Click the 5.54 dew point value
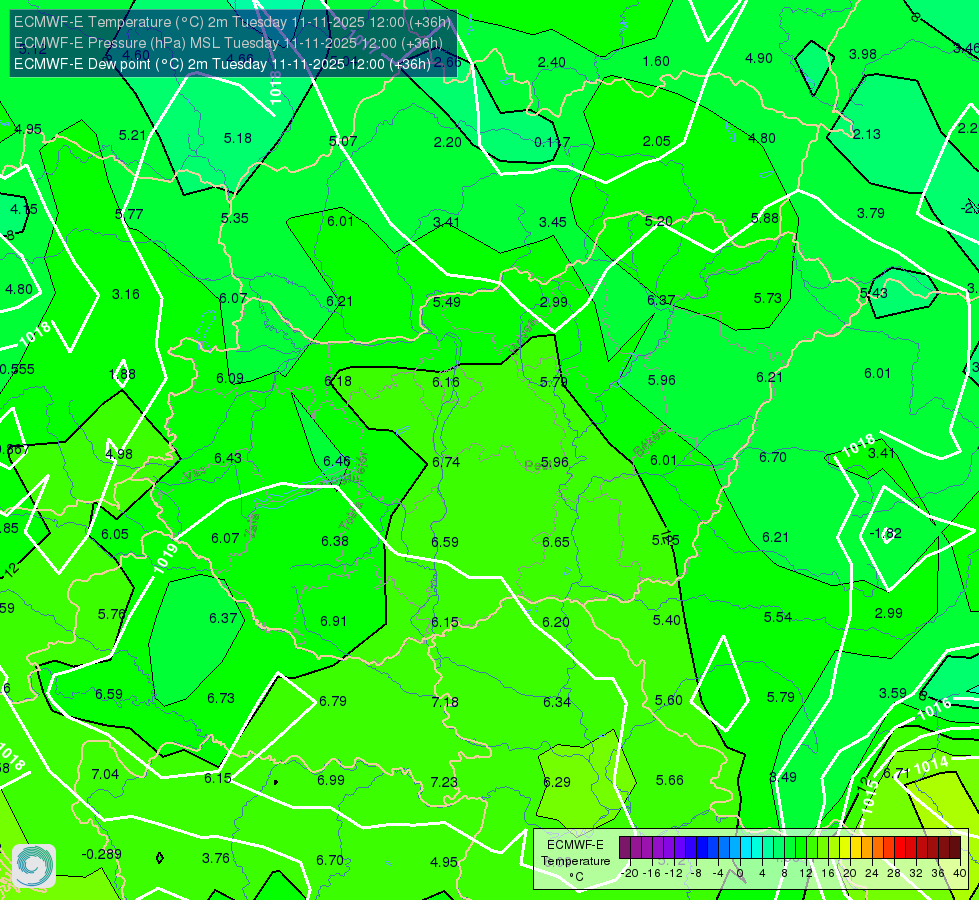Screen dimensions: 979x900 click(x=778, y=617)
